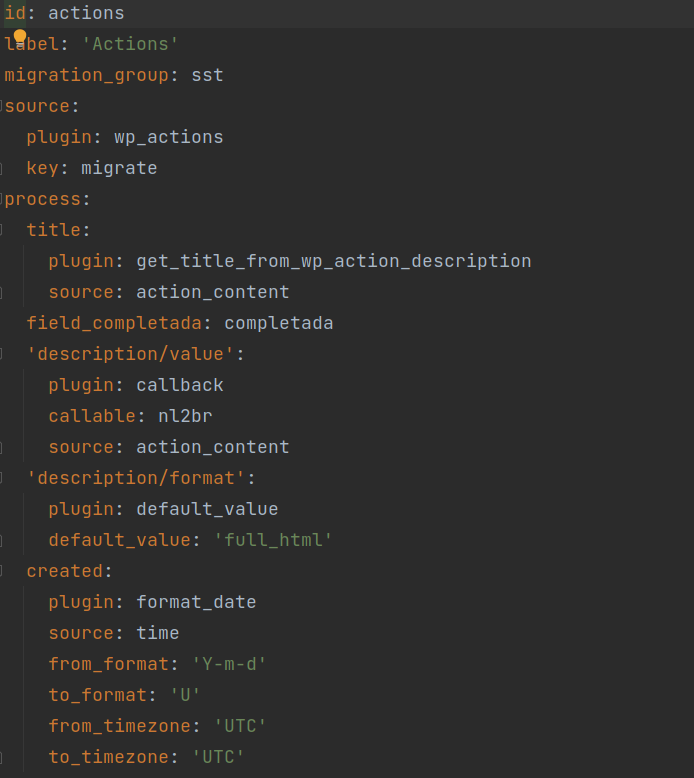Click fold-end marker beside 'to_timezone' line
Screen dimensions: 694x778
[x=2, y=757]
